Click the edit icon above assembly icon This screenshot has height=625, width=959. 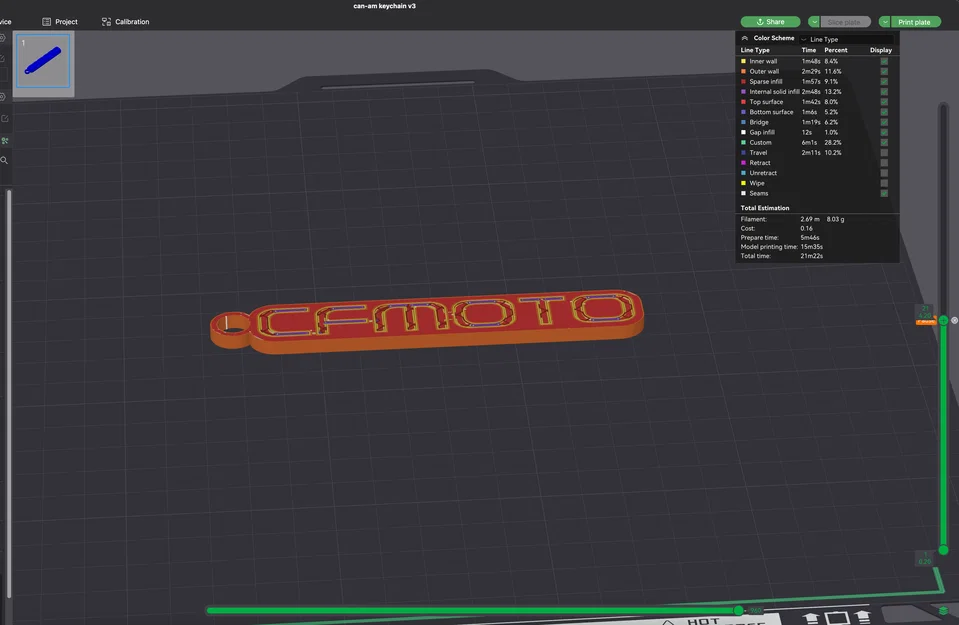coord(4,119)
